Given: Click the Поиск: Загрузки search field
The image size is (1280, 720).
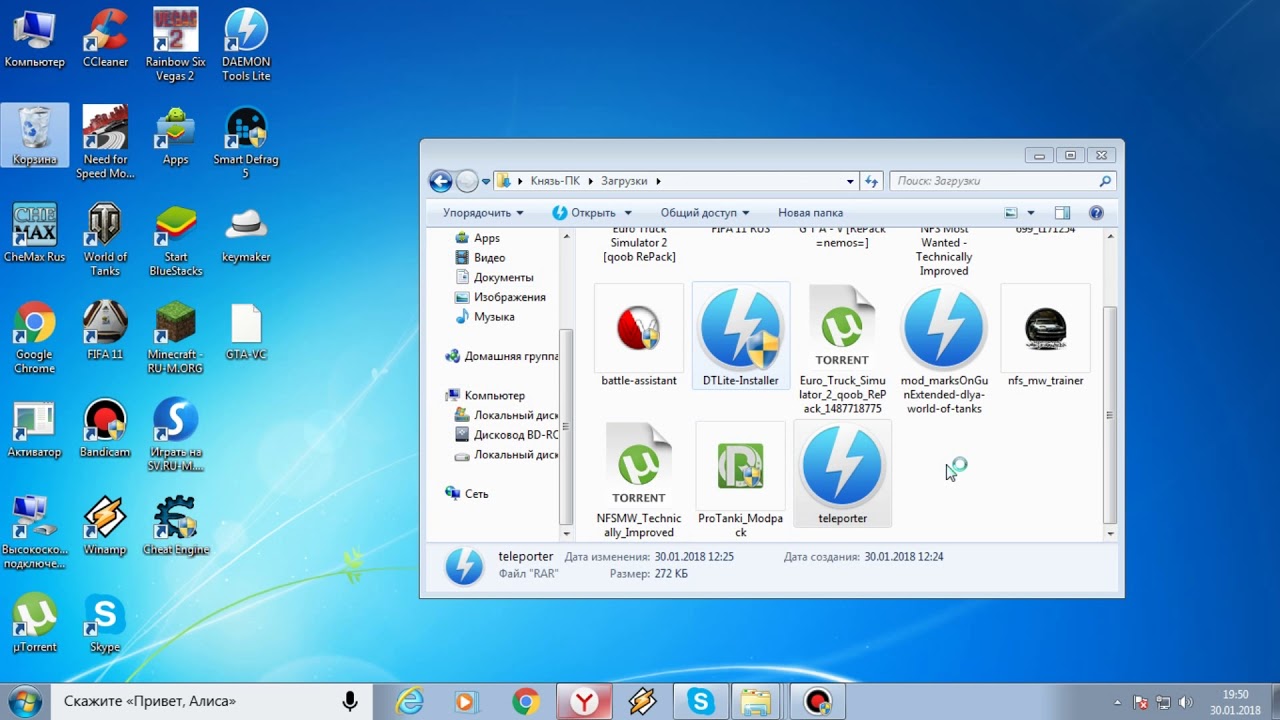Looking at the screenshot, I should 1002,182.
